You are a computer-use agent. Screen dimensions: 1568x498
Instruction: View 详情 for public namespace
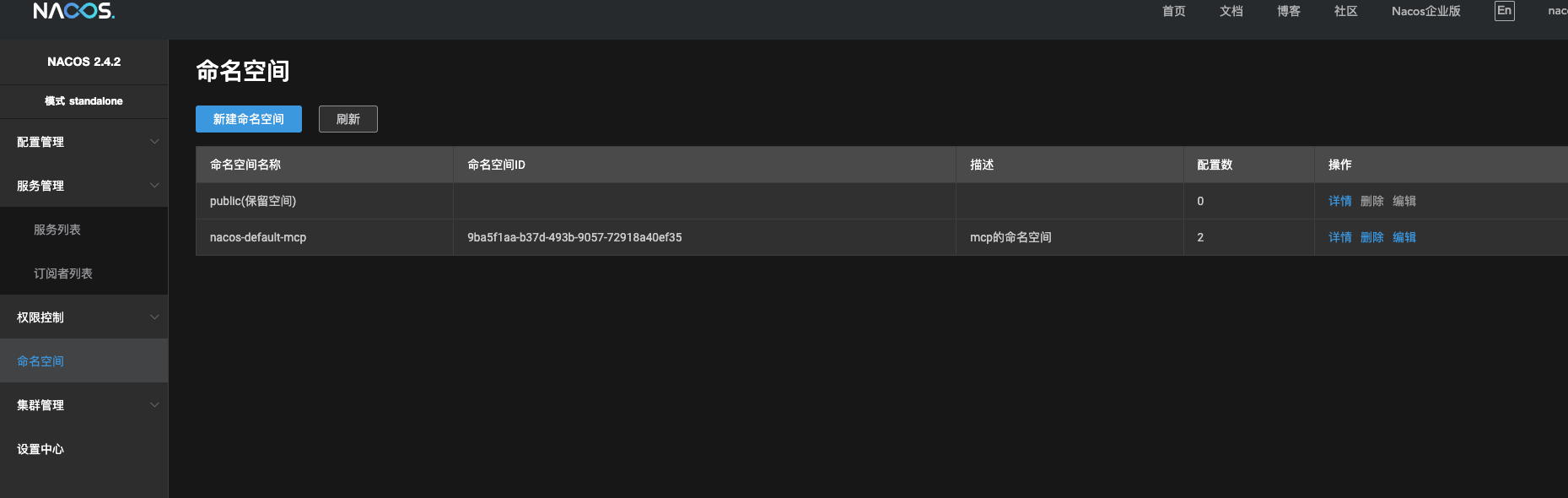coord(1340,201)
